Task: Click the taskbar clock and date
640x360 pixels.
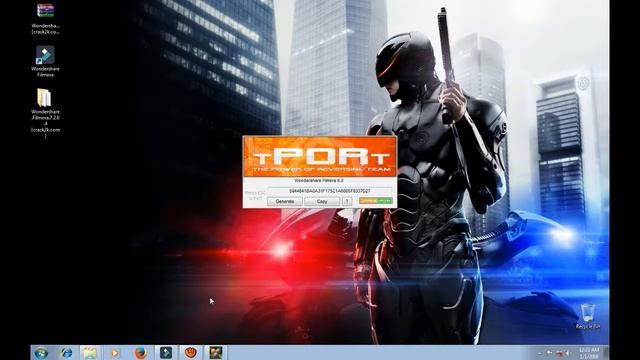Action: point(589,353)
